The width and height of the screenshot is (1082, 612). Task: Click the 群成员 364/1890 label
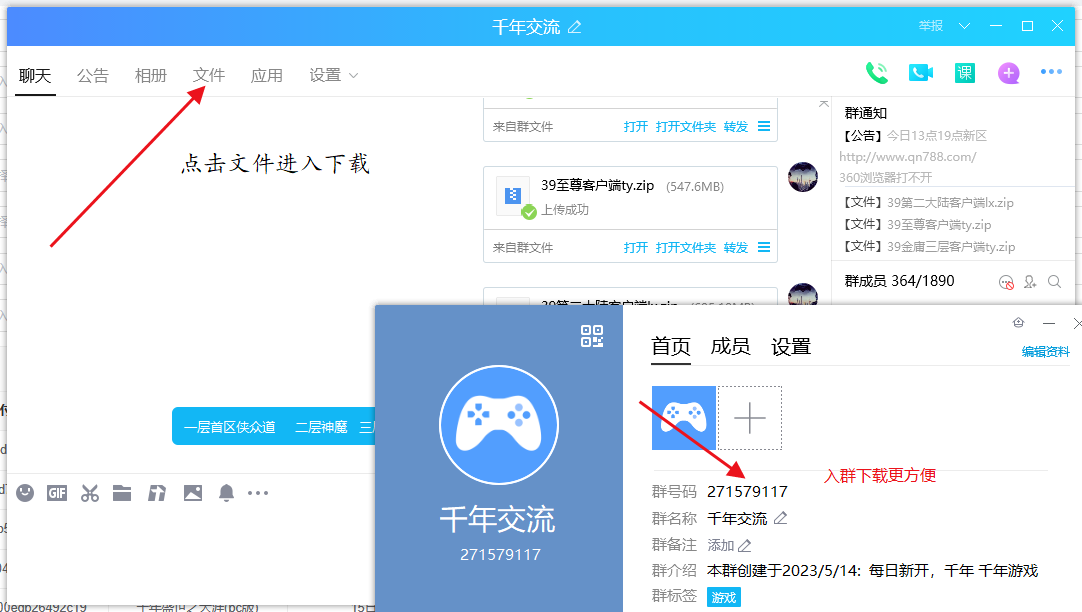[x=900, y=281]
